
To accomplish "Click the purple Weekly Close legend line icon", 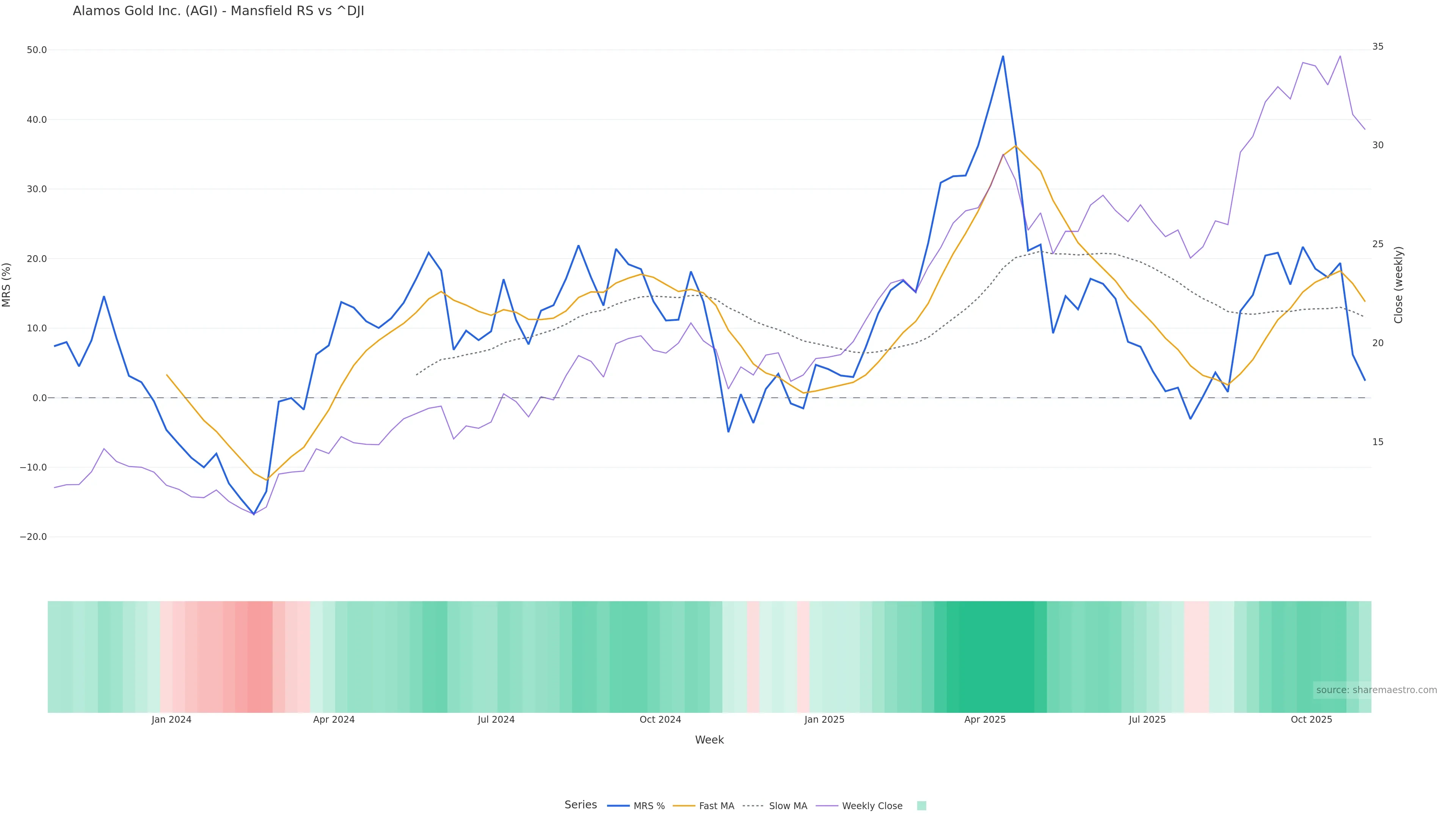I will (827, 806).
